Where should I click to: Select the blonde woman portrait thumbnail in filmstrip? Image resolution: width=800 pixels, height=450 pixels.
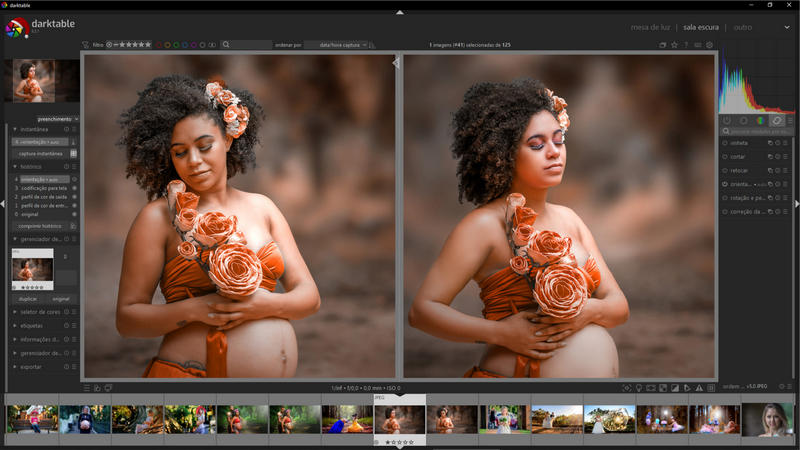point(767,419)
